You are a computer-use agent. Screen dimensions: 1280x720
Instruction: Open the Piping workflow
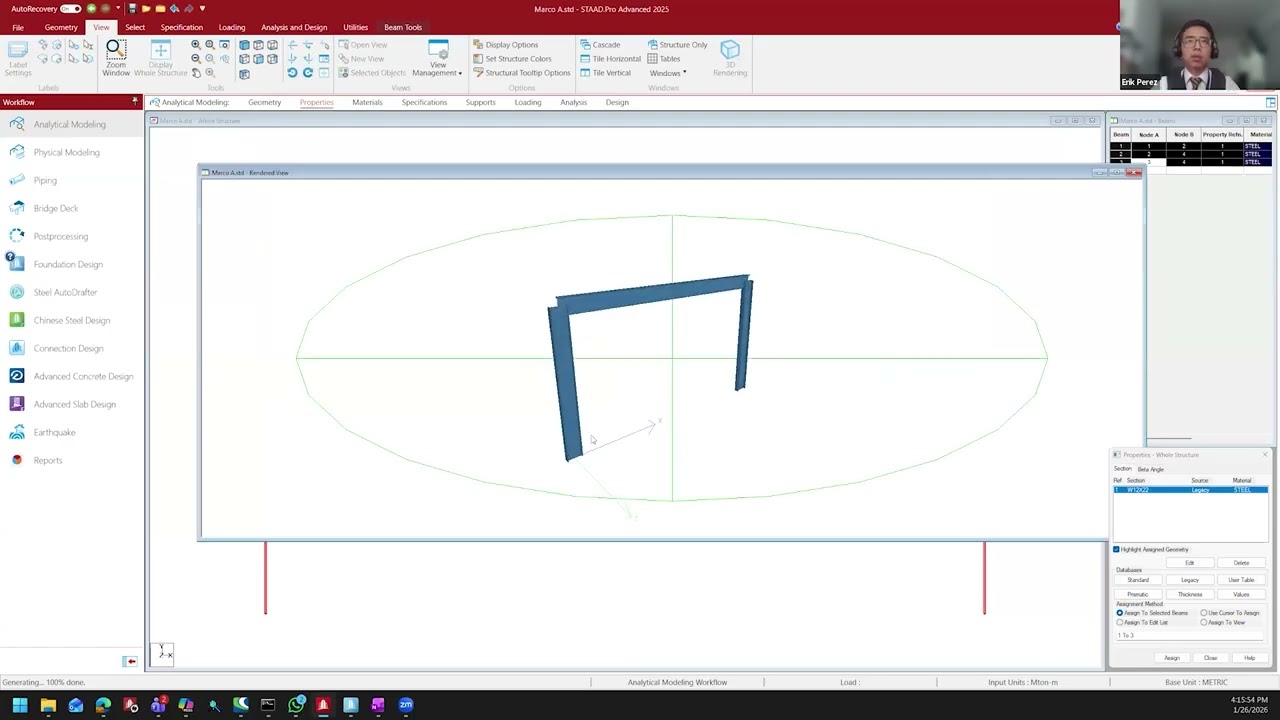tap(45, 180)
